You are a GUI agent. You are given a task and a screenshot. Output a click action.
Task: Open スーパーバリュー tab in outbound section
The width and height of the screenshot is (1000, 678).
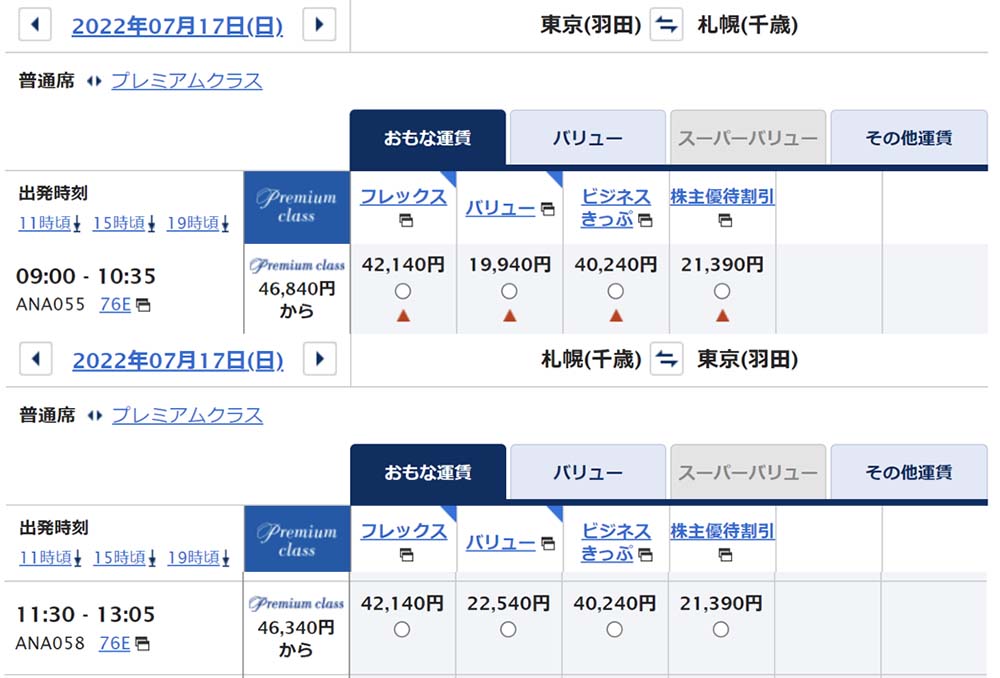click(748, 138)
